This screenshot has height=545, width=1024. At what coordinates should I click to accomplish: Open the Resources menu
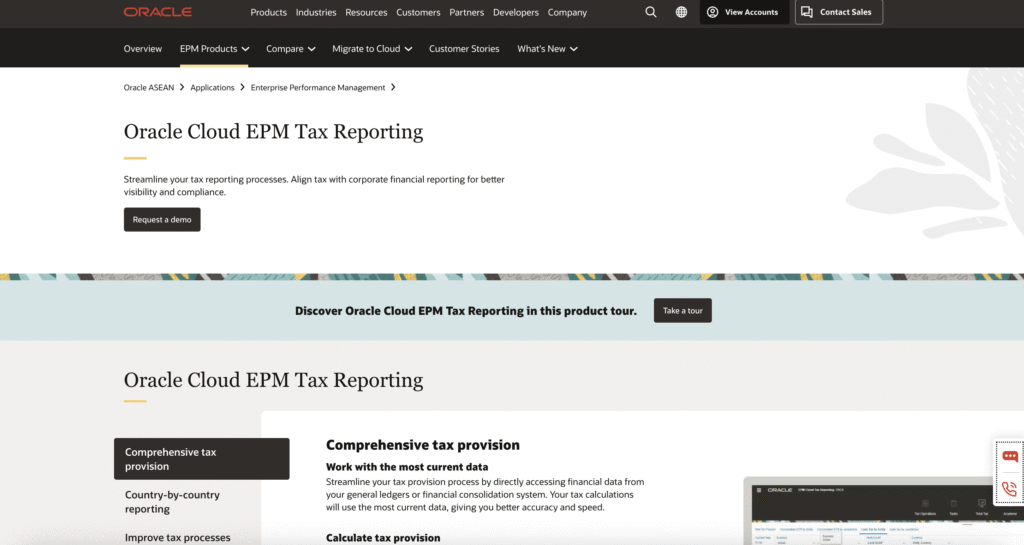coord(366,12)
